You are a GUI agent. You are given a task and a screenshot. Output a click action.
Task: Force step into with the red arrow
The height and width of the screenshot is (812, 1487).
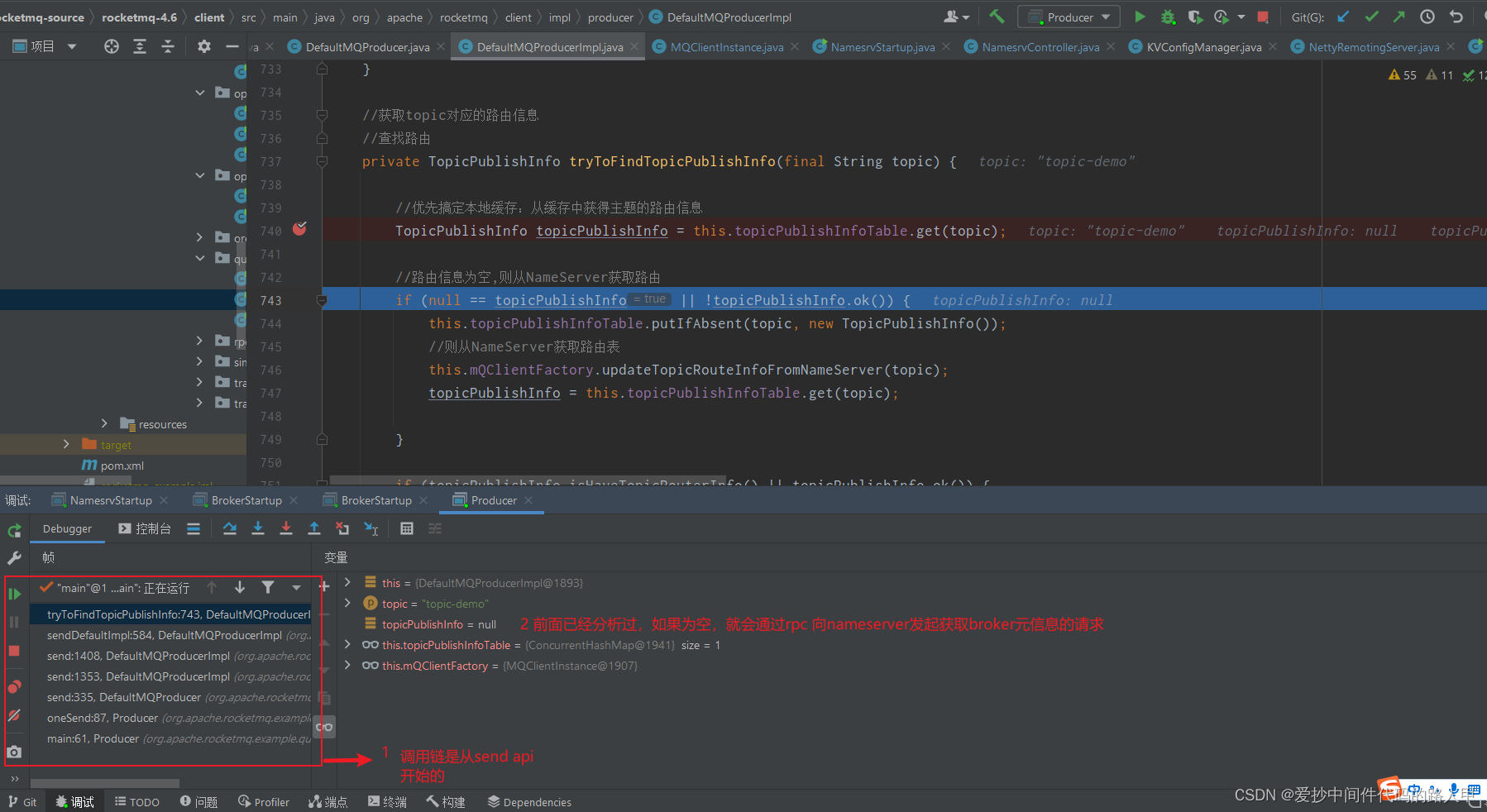pyautogui.click(x=286, y=528)
